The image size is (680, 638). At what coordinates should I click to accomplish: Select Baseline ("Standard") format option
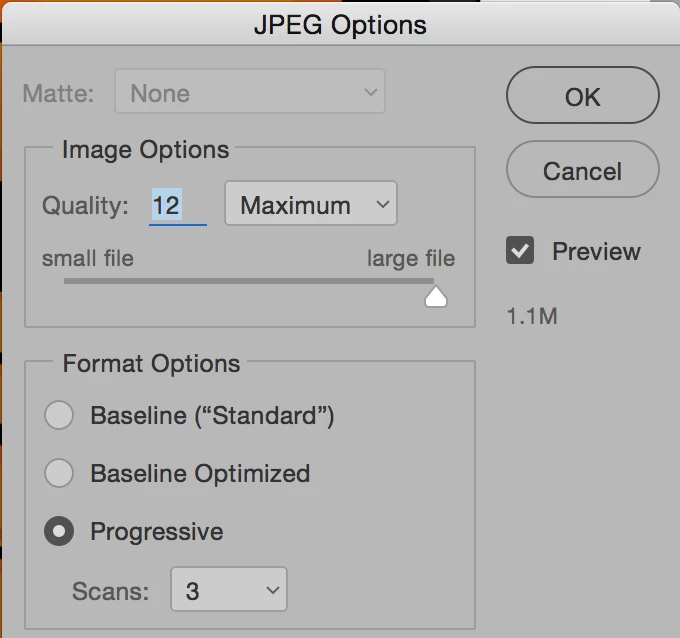click(x=59, y=416)
